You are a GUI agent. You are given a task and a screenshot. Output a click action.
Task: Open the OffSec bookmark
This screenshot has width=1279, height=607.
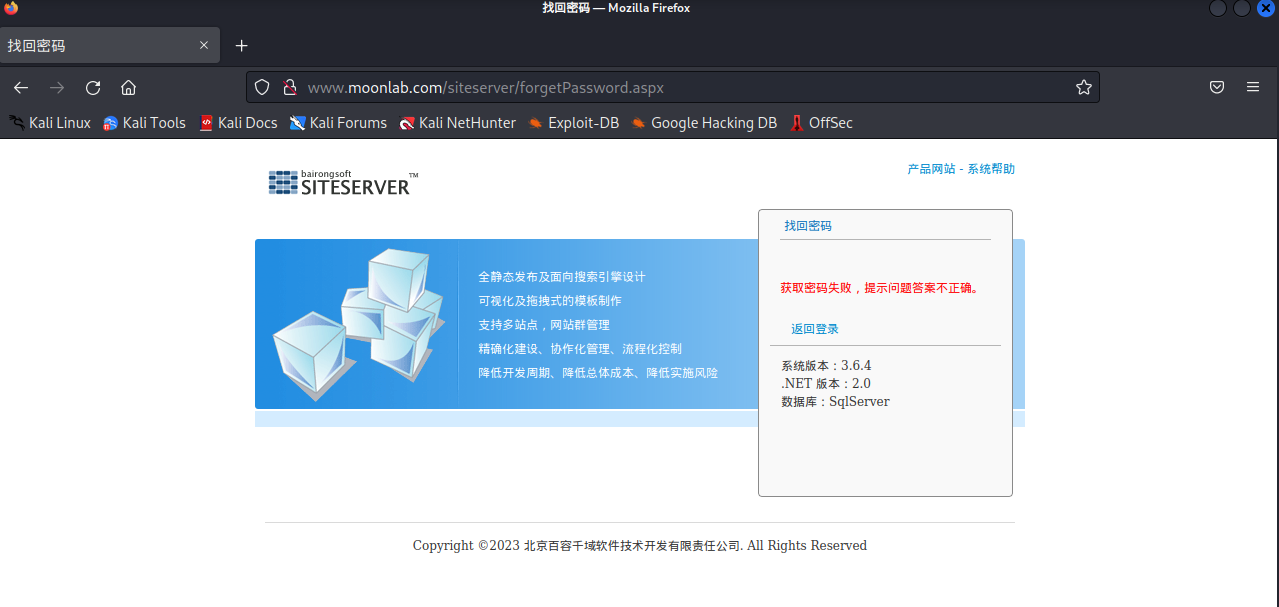tap(820, 122)
